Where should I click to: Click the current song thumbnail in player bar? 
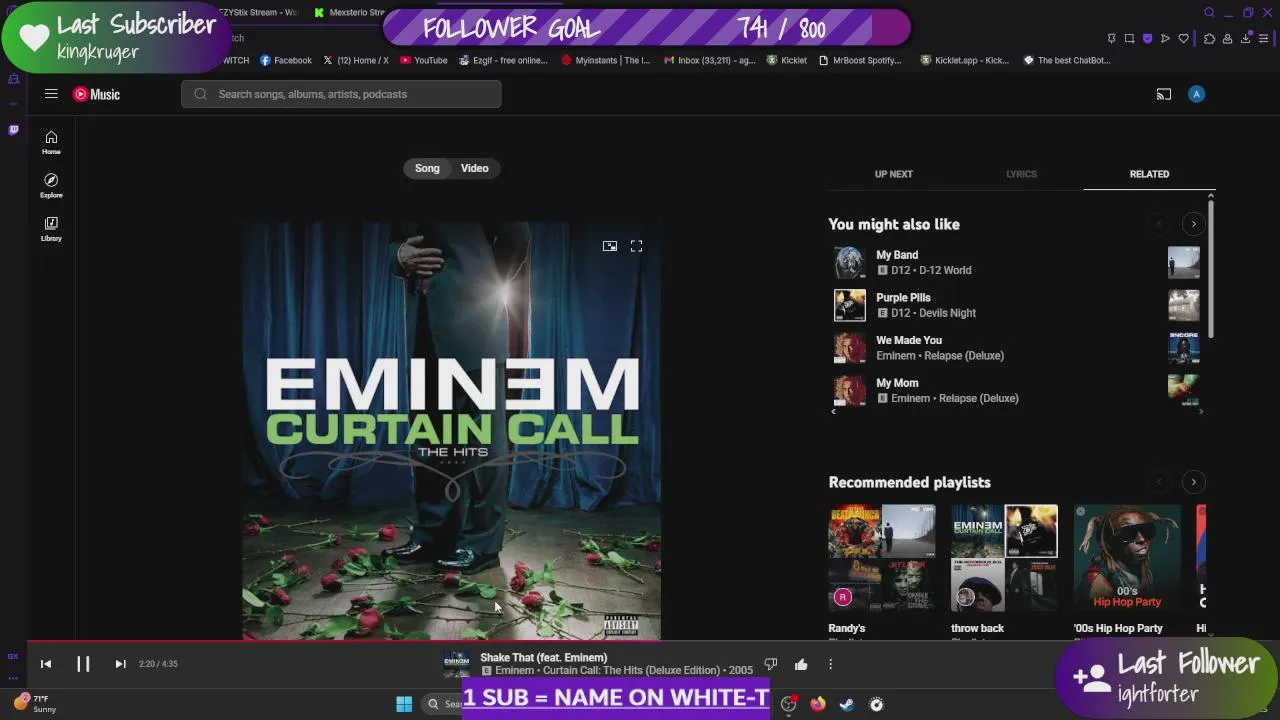point(457,664)
